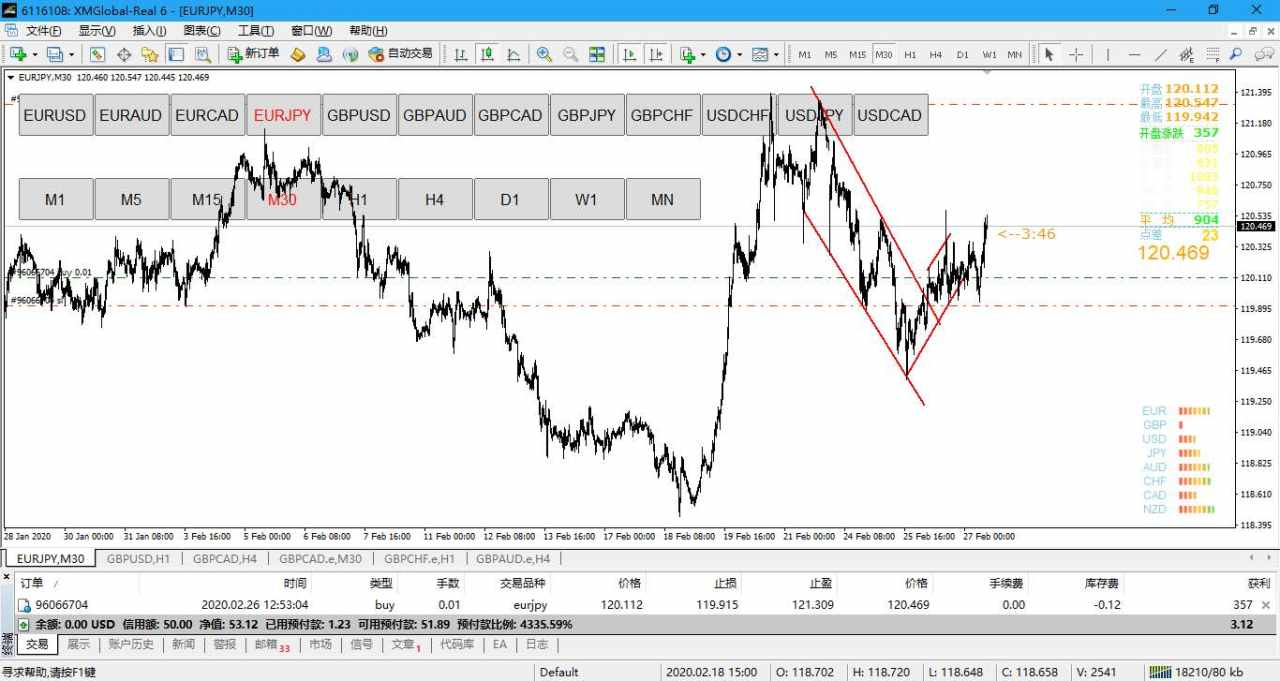Draw a horizontal line tool
Viewport: 1280px width, 681px height.
[x=1134, y=54]
